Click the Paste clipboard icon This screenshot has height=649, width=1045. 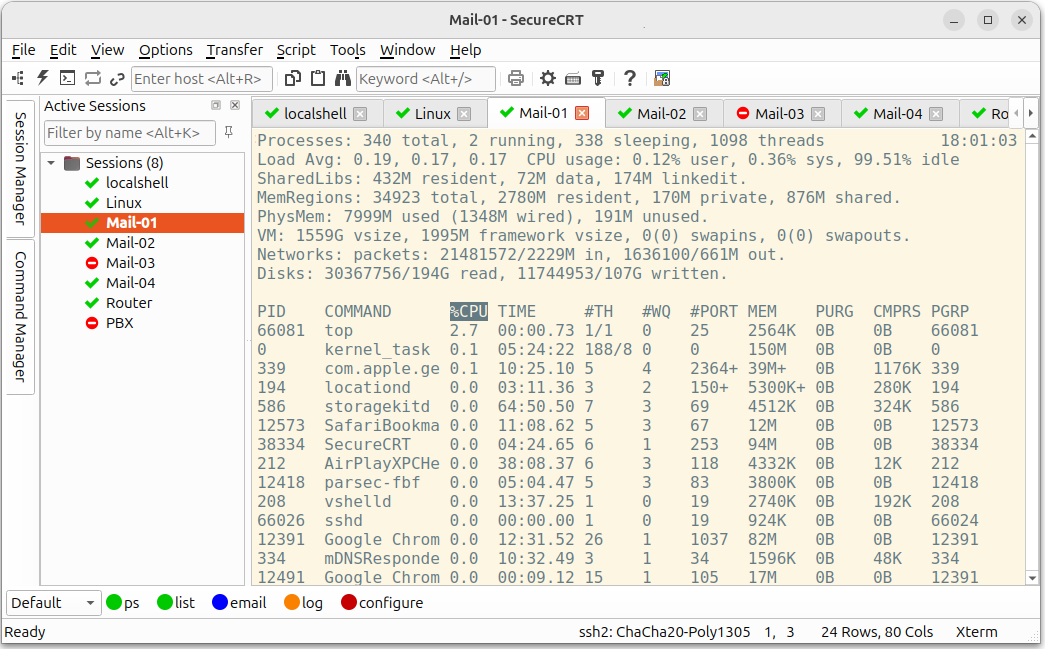318,79
